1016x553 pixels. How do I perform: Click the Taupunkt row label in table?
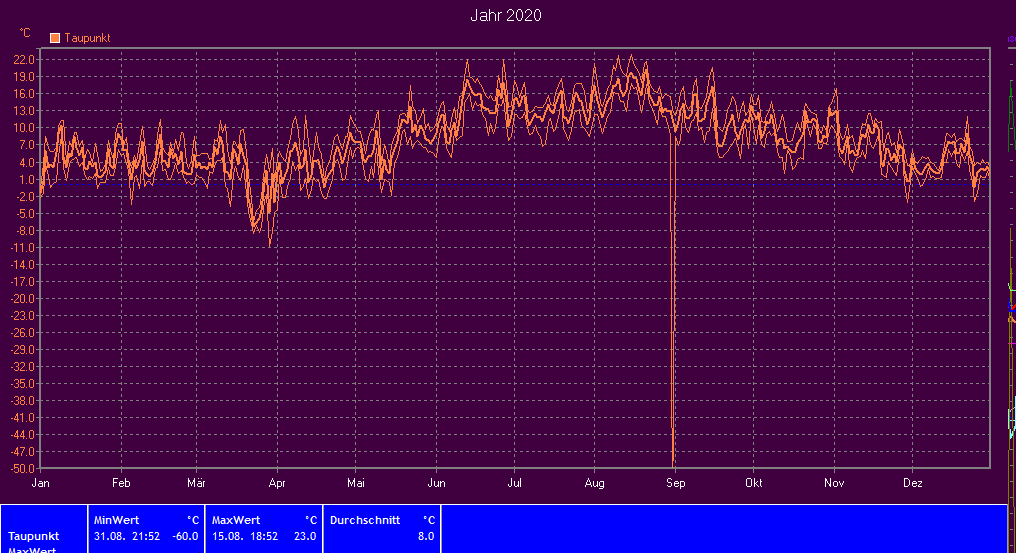pyautogui.click(x=34, y=536)
